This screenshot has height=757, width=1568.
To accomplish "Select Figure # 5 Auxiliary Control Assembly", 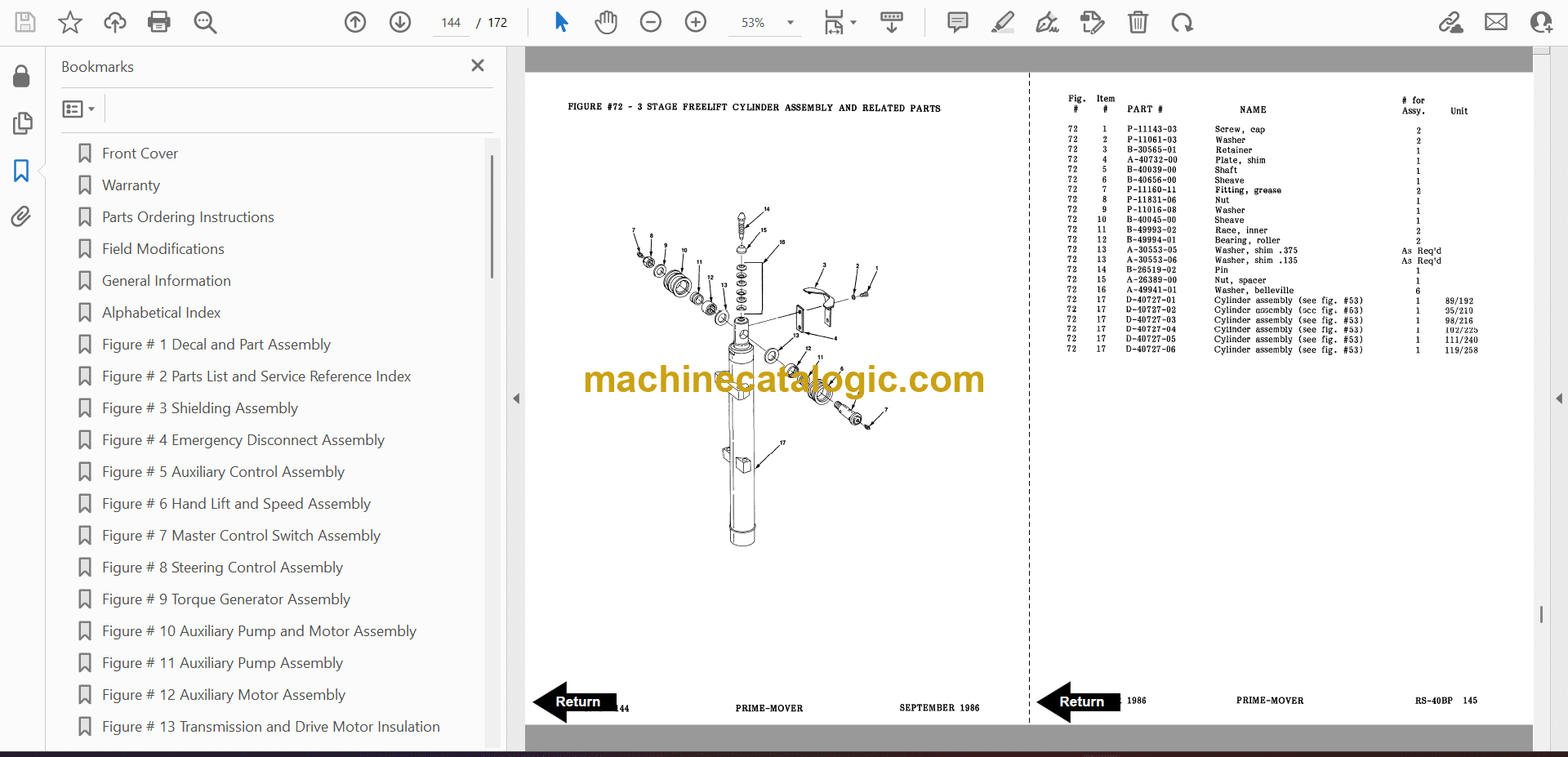I will [x=223, y=472].
